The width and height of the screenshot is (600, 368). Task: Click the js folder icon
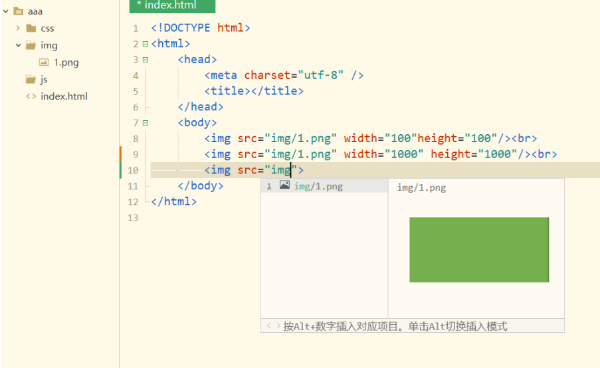(31, 79)
